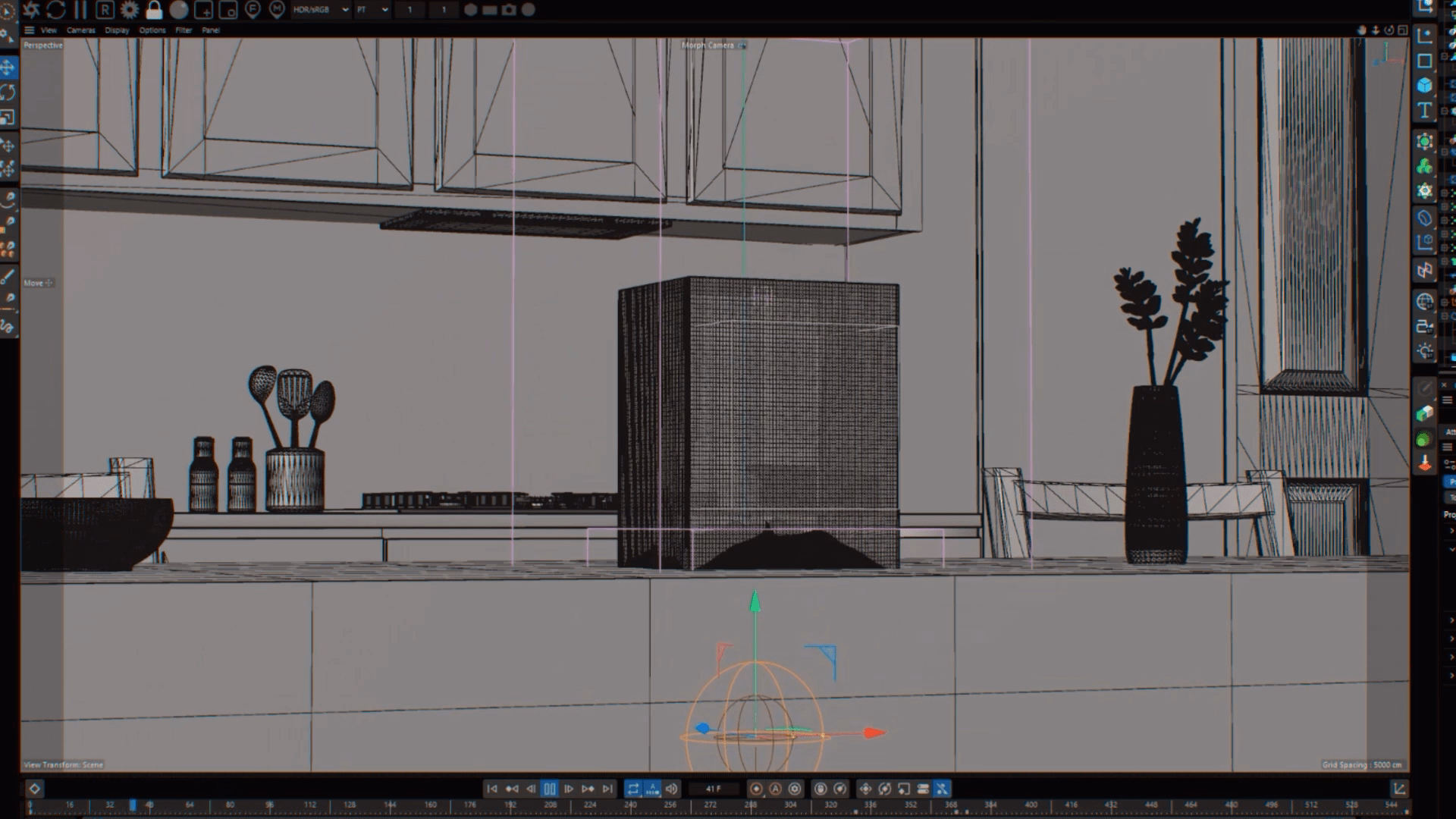Click the hexagon icon in Octane toolbar

click(x=471, y=10)
